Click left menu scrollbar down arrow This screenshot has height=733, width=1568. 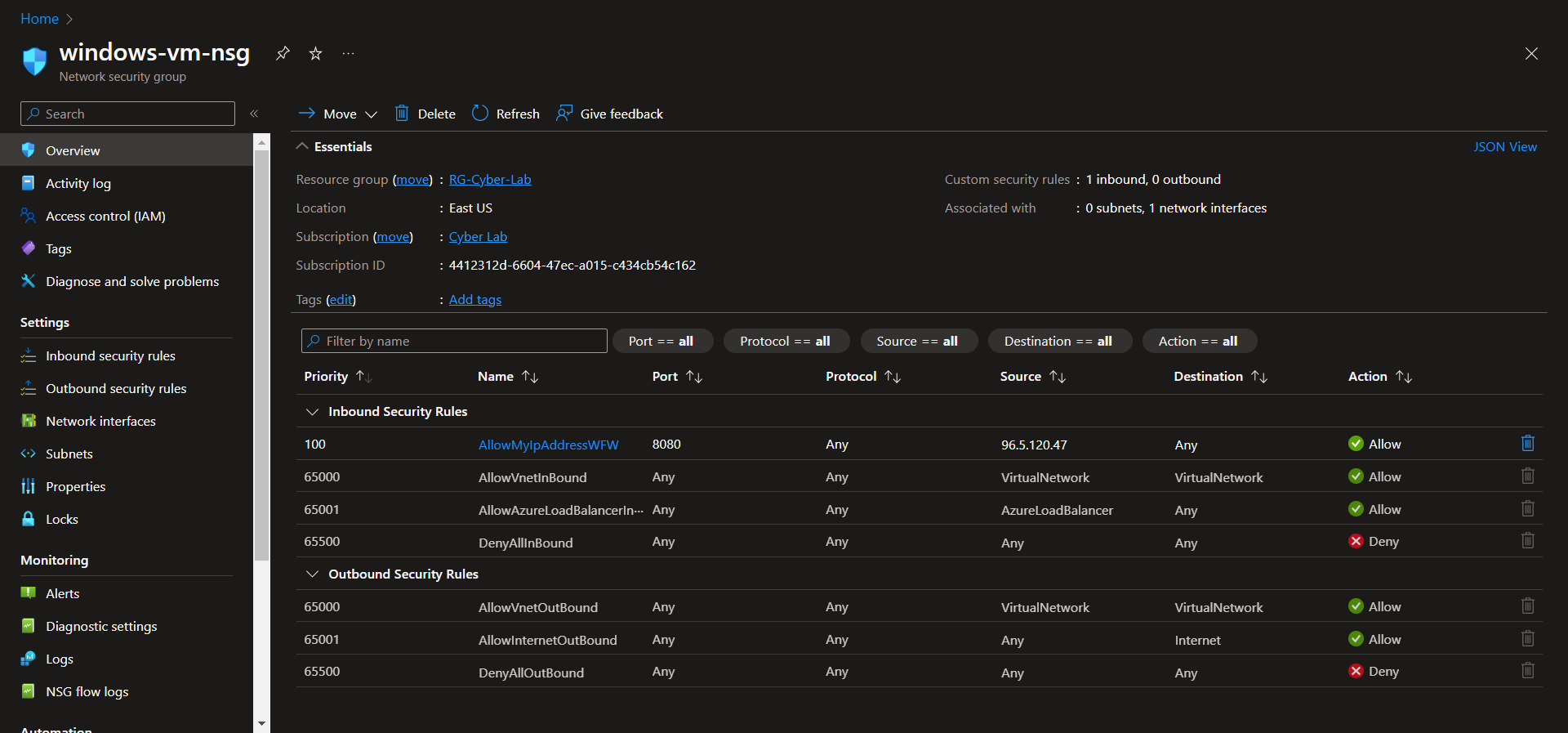(x=261, y=723)
